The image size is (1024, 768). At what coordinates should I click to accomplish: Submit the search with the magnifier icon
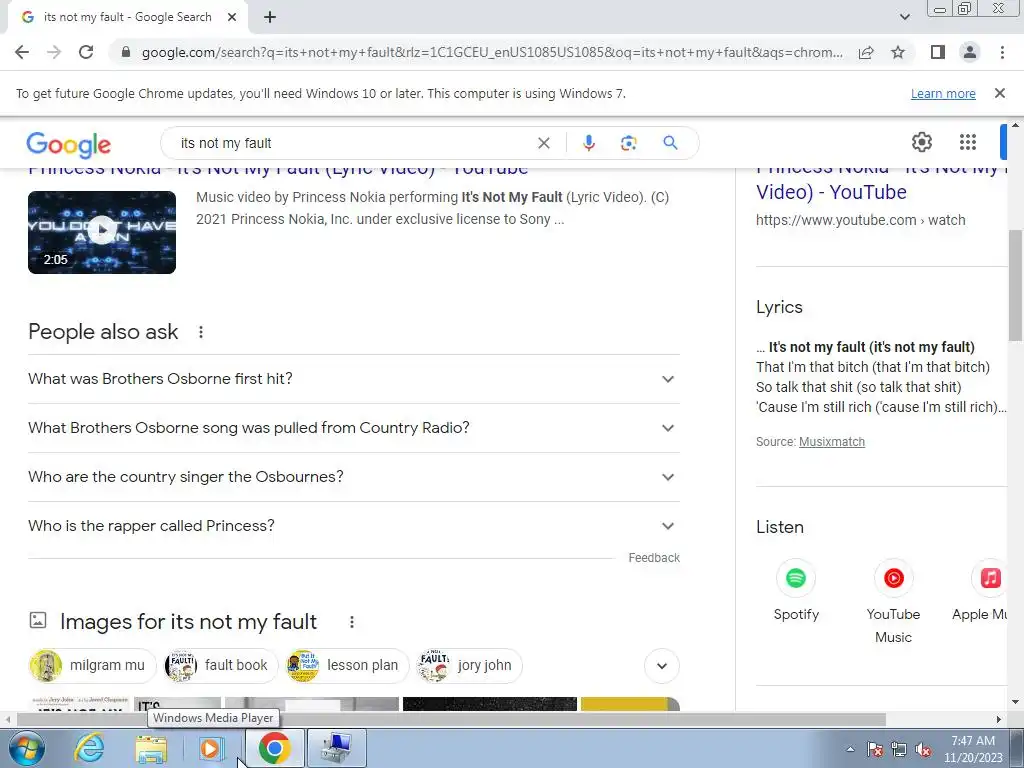pos(670,143)
